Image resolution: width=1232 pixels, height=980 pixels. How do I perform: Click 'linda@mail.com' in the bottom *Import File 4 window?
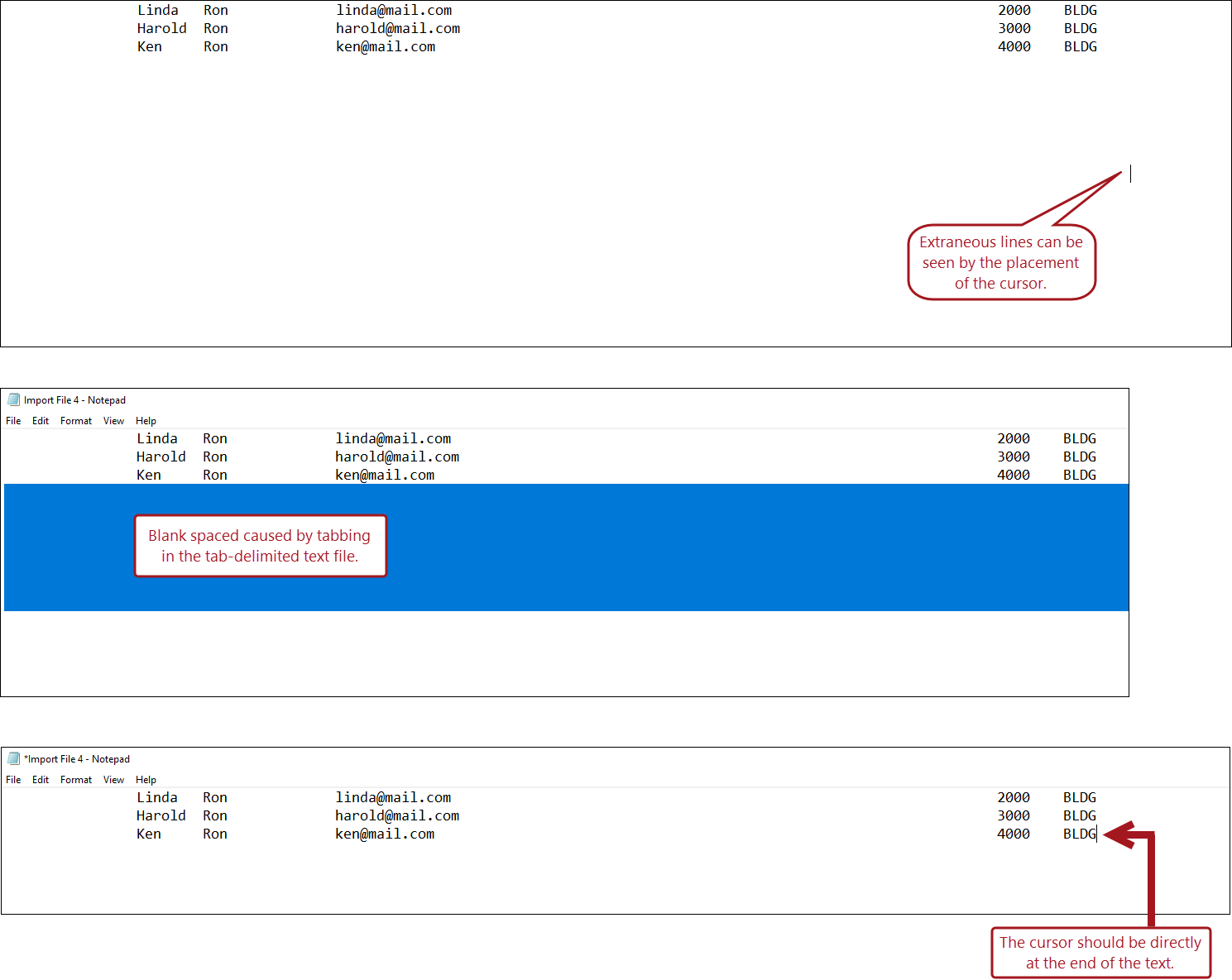click(393, 797)
